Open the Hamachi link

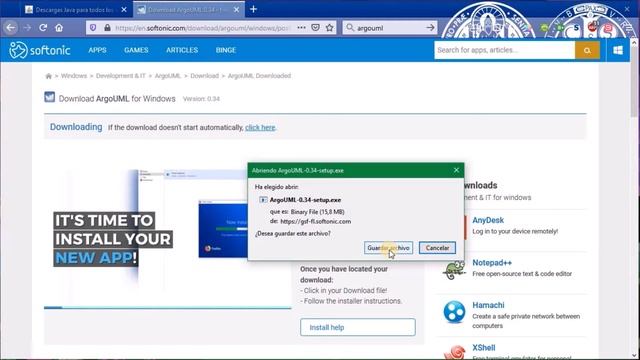click(488, 305)
